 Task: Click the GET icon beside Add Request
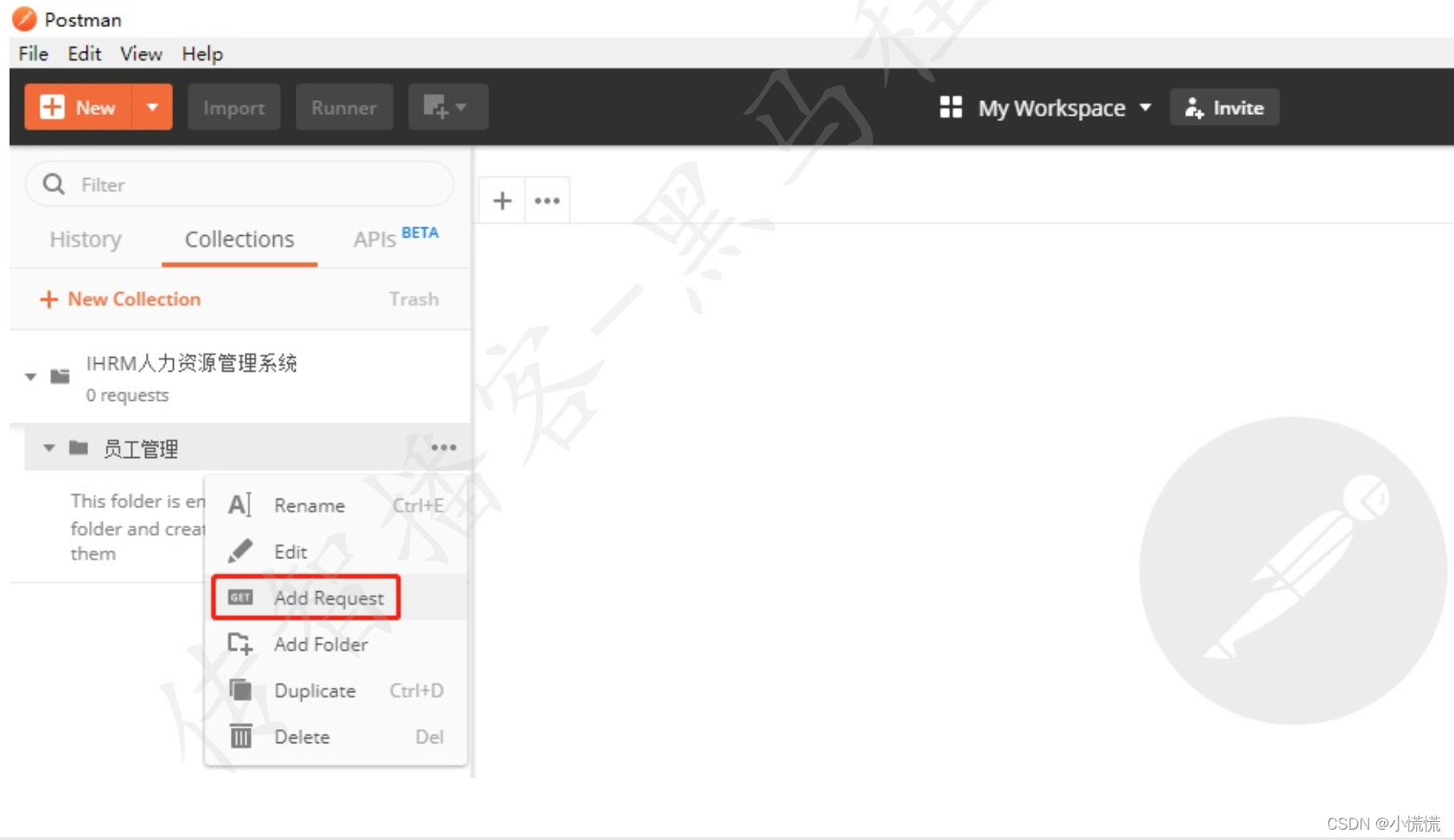tap(240, 597)
